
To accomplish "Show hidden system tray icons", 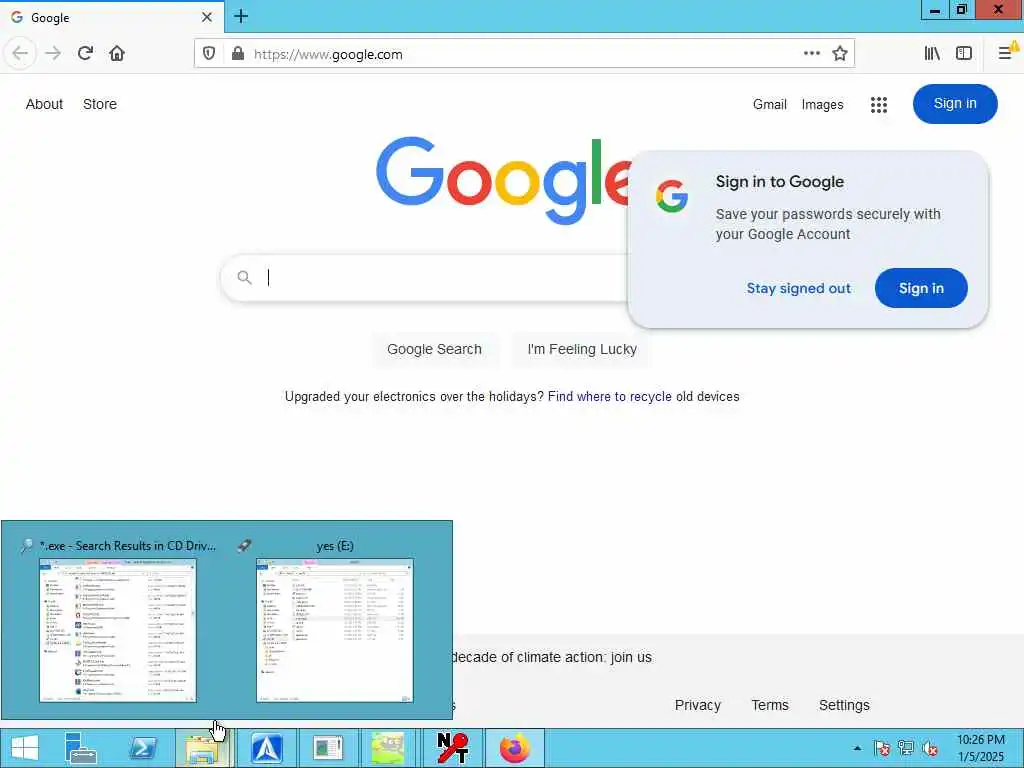I will tap(857, 748).
